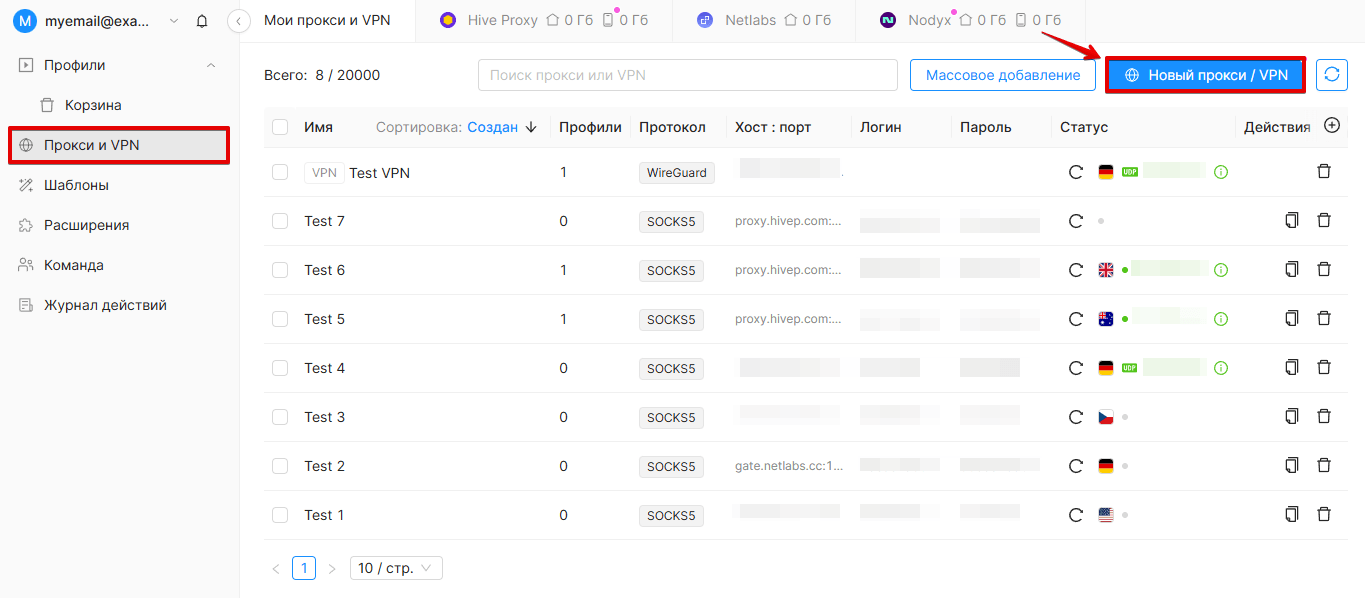Check the Test 4 row checkbox
The width and height of the screenshot is (1365, 598).
coord(280,368)
